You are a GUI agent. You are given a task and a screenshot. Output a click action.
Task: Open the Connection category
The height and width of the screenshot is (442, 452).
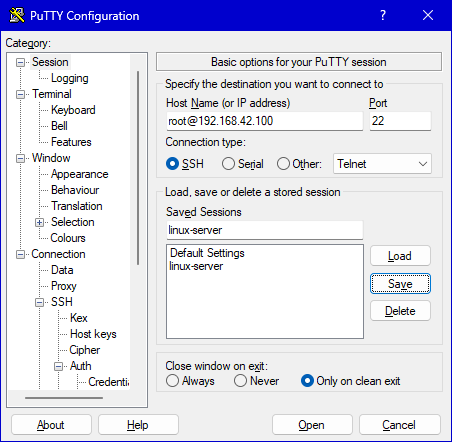[58, 254]
